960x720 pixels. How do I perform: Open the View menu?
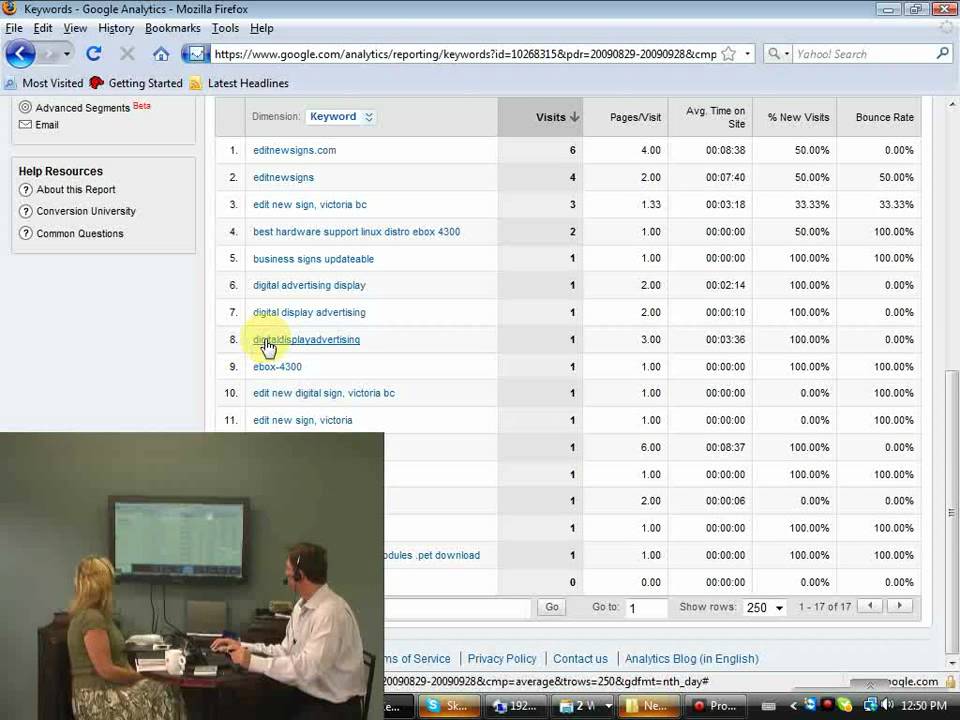tap(75, 28)
